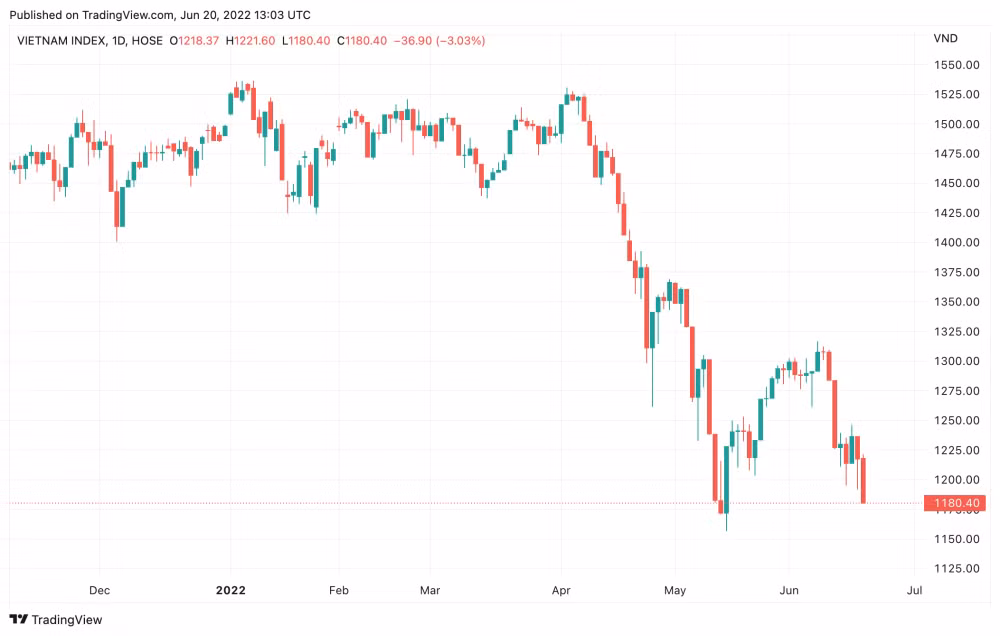Click the 1400.00 price axis level

click(x=957, y=242)
